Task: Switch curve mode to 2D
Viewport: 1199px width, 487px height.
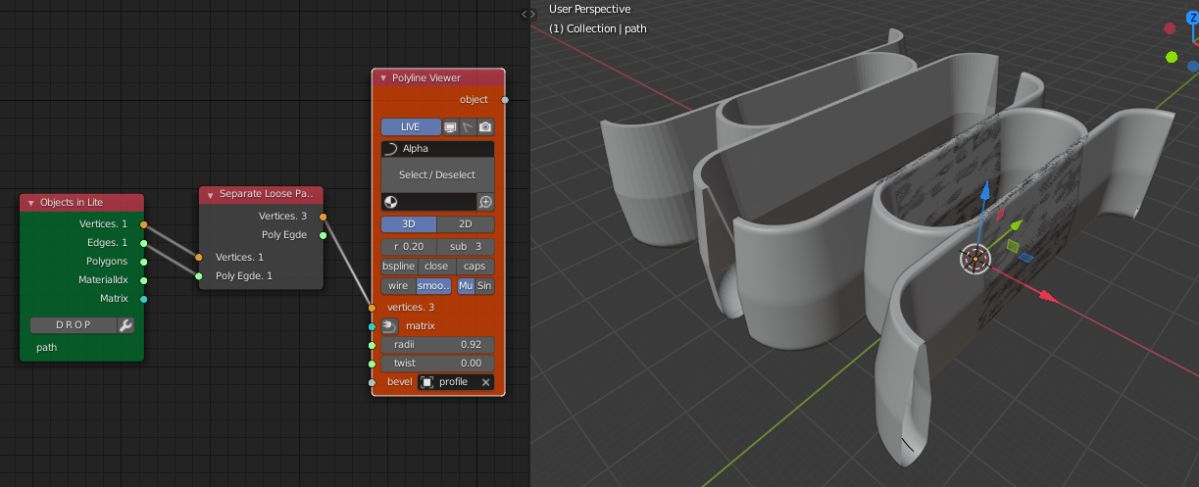Action: (x=466, y=224)
